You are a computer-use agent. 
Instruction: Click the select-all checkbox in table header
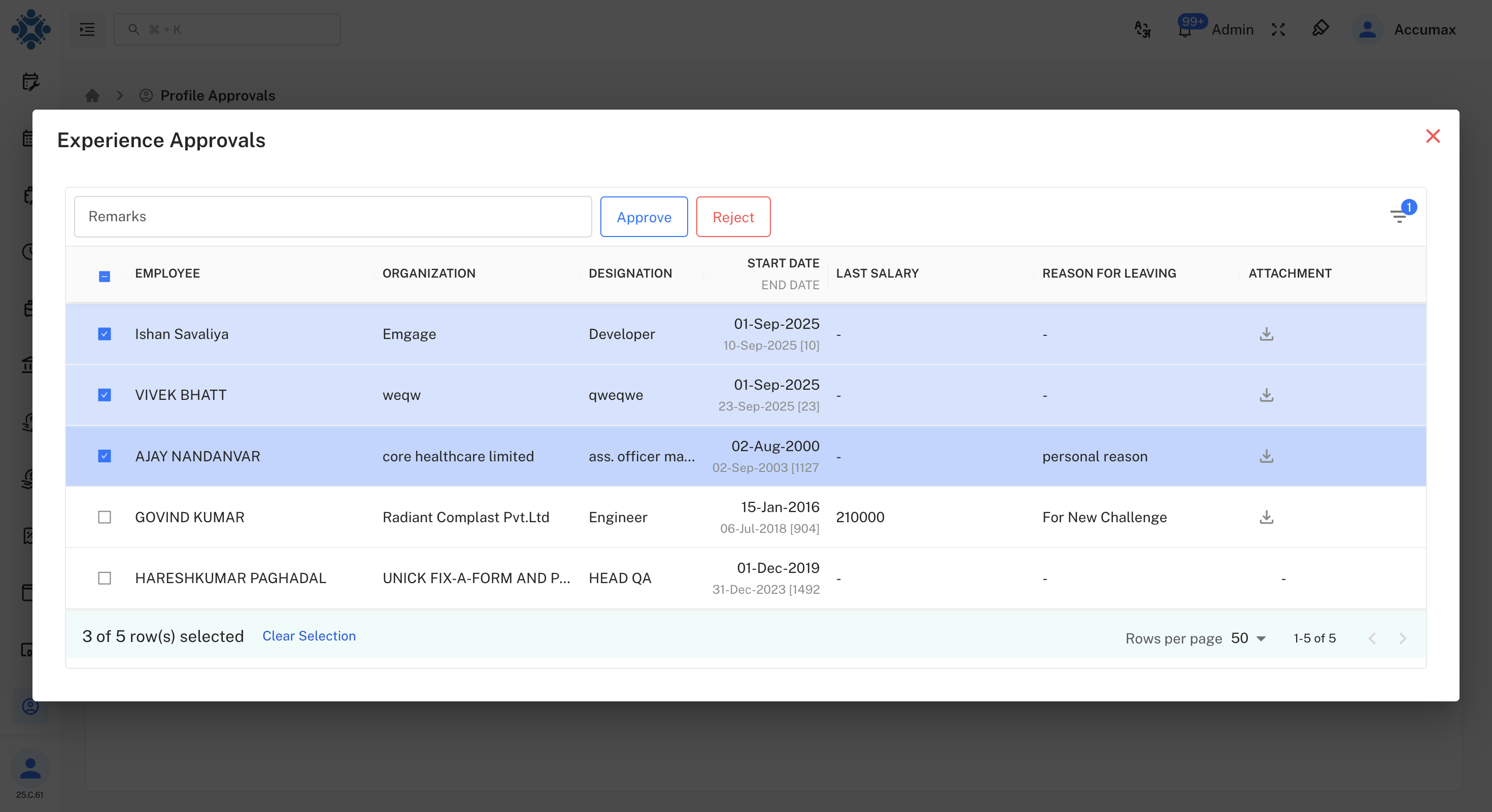(104, 277)
